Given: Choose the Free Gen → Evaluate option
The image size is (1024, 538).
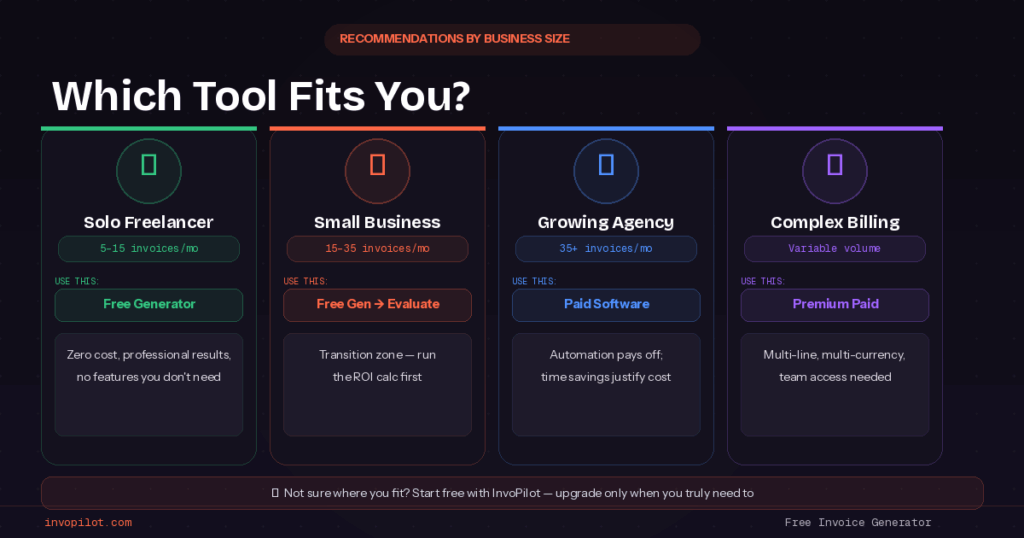Looking at the screenshot, I should point(377,304).
